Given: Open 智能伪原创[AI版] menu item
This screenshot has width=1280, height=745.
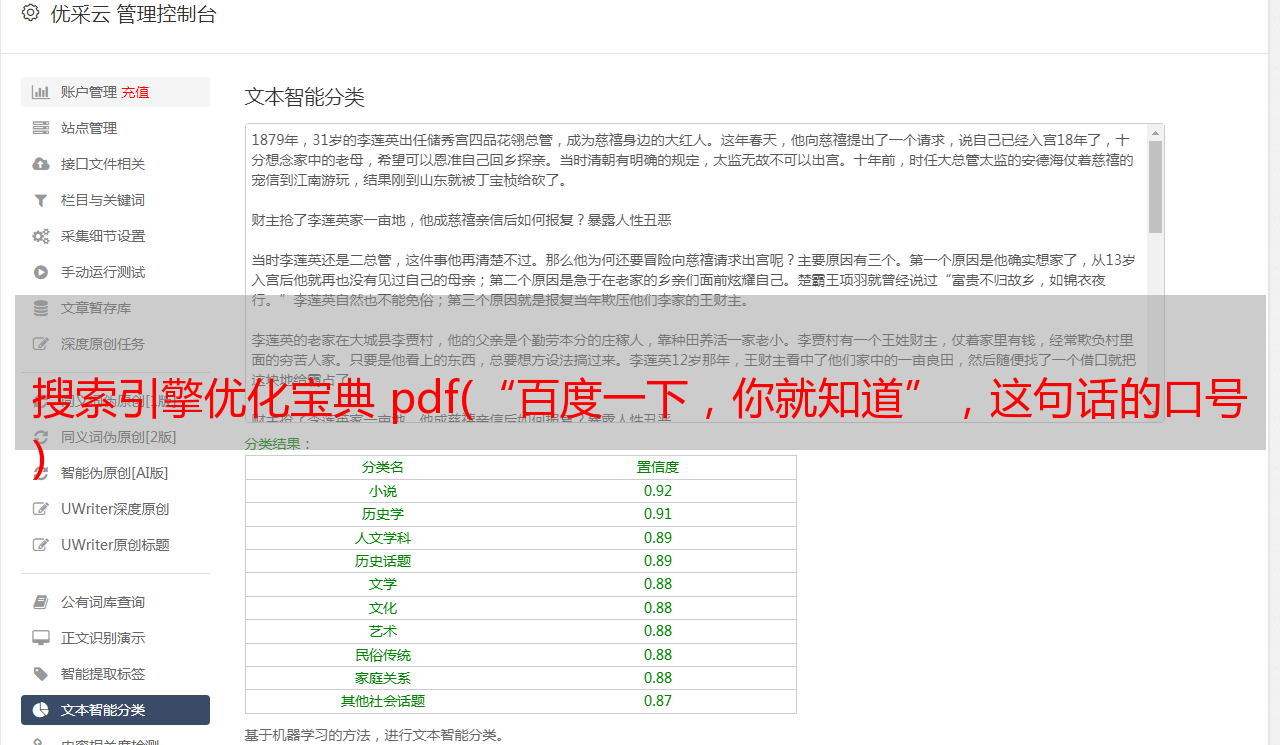Looking at the screenshot, I should point(114,473).
